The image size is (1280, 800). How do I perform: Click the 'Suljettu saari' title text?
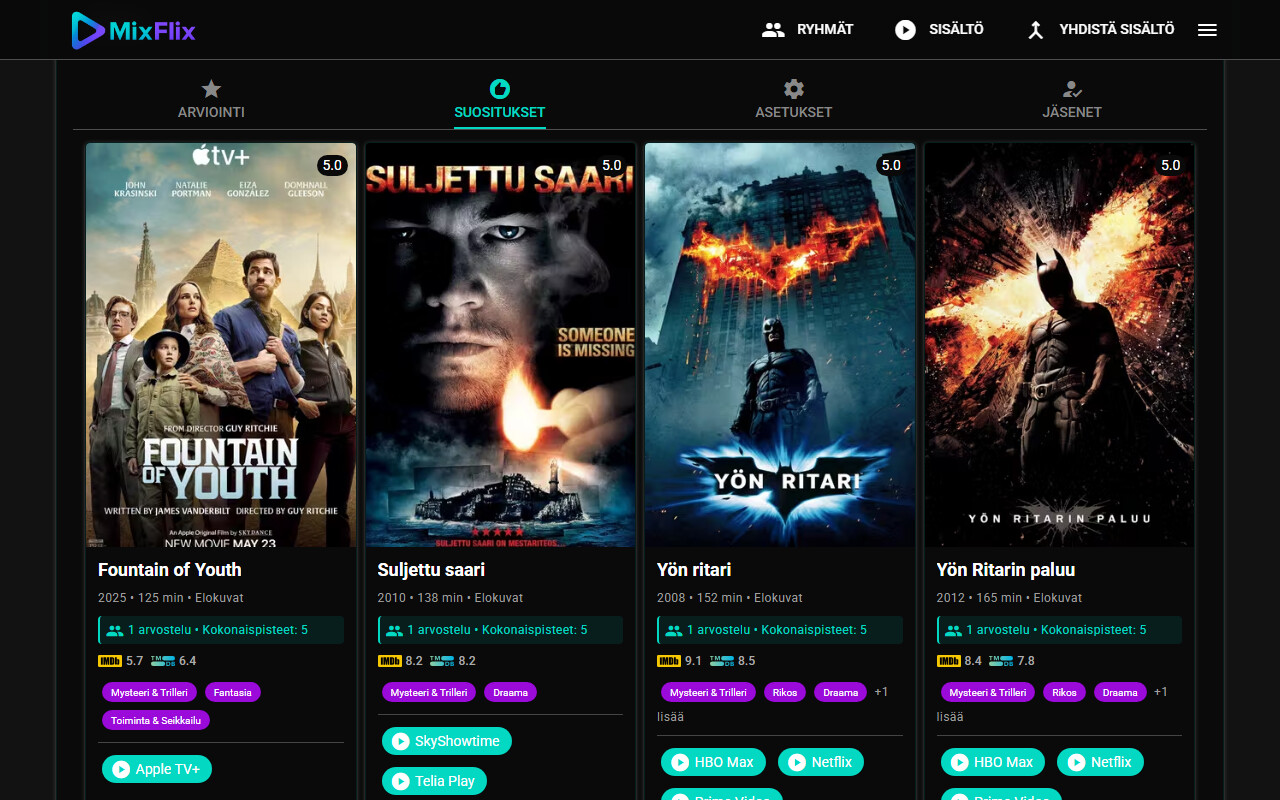point(432,570)
